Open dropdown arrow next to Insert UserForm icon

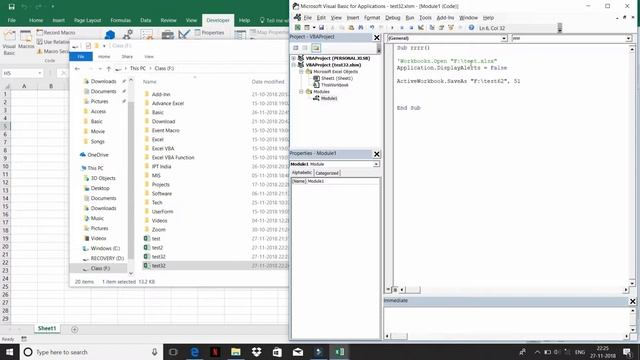point(314,28)
